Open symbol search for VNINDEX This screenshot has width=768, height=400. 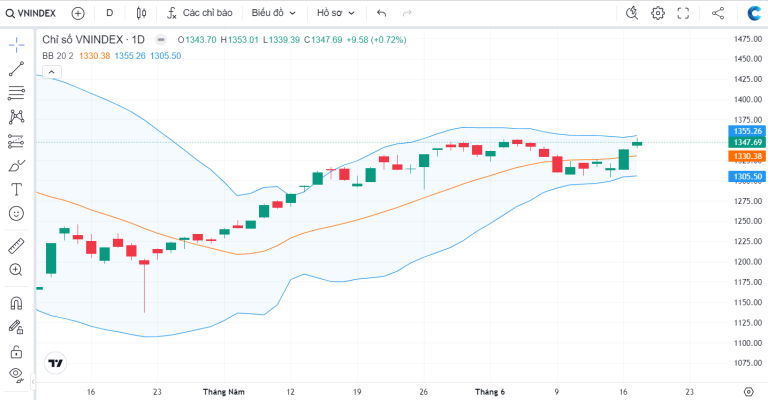tap(30, 13)
